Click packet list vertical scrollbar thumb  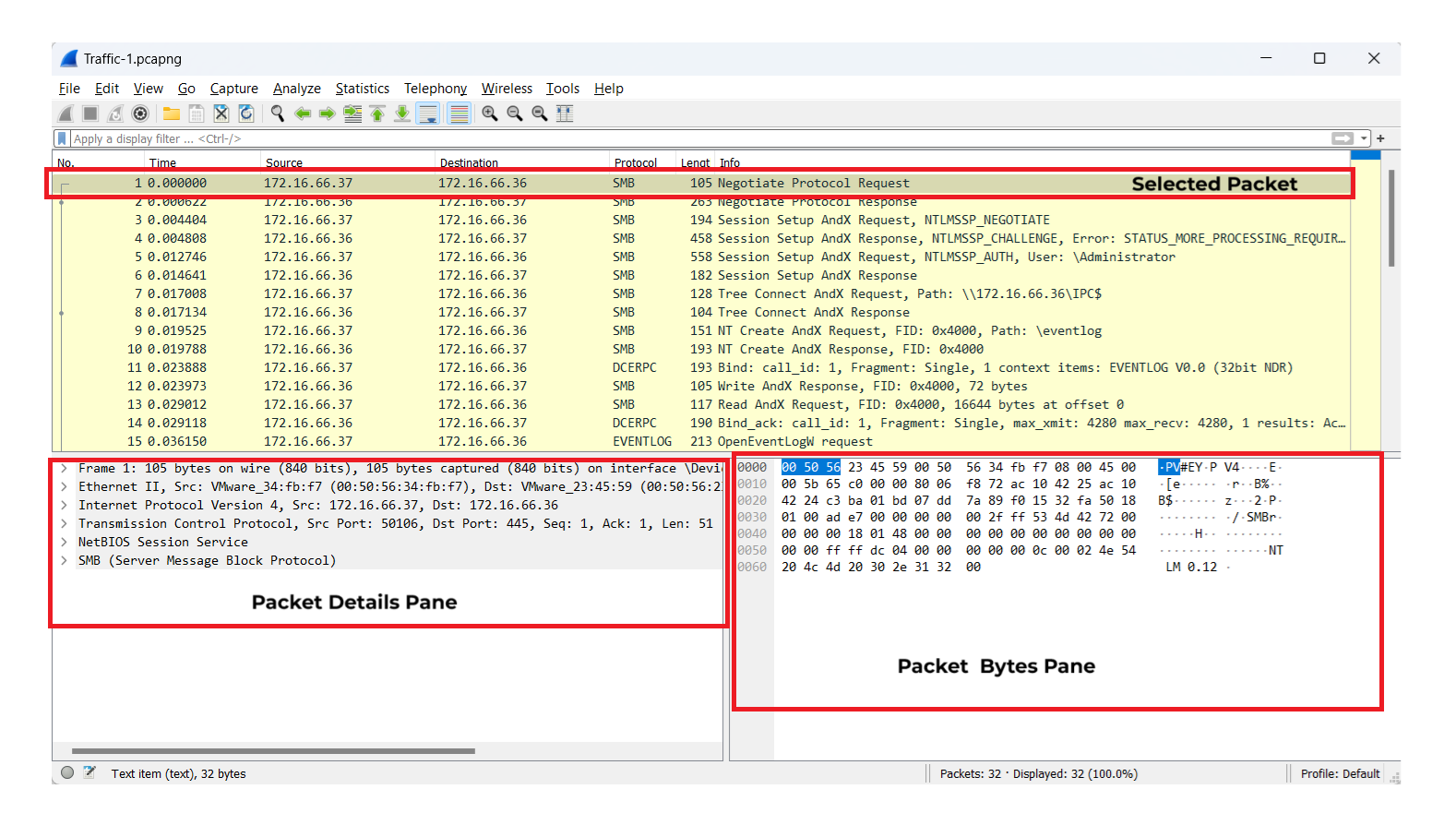point(1391,218)
